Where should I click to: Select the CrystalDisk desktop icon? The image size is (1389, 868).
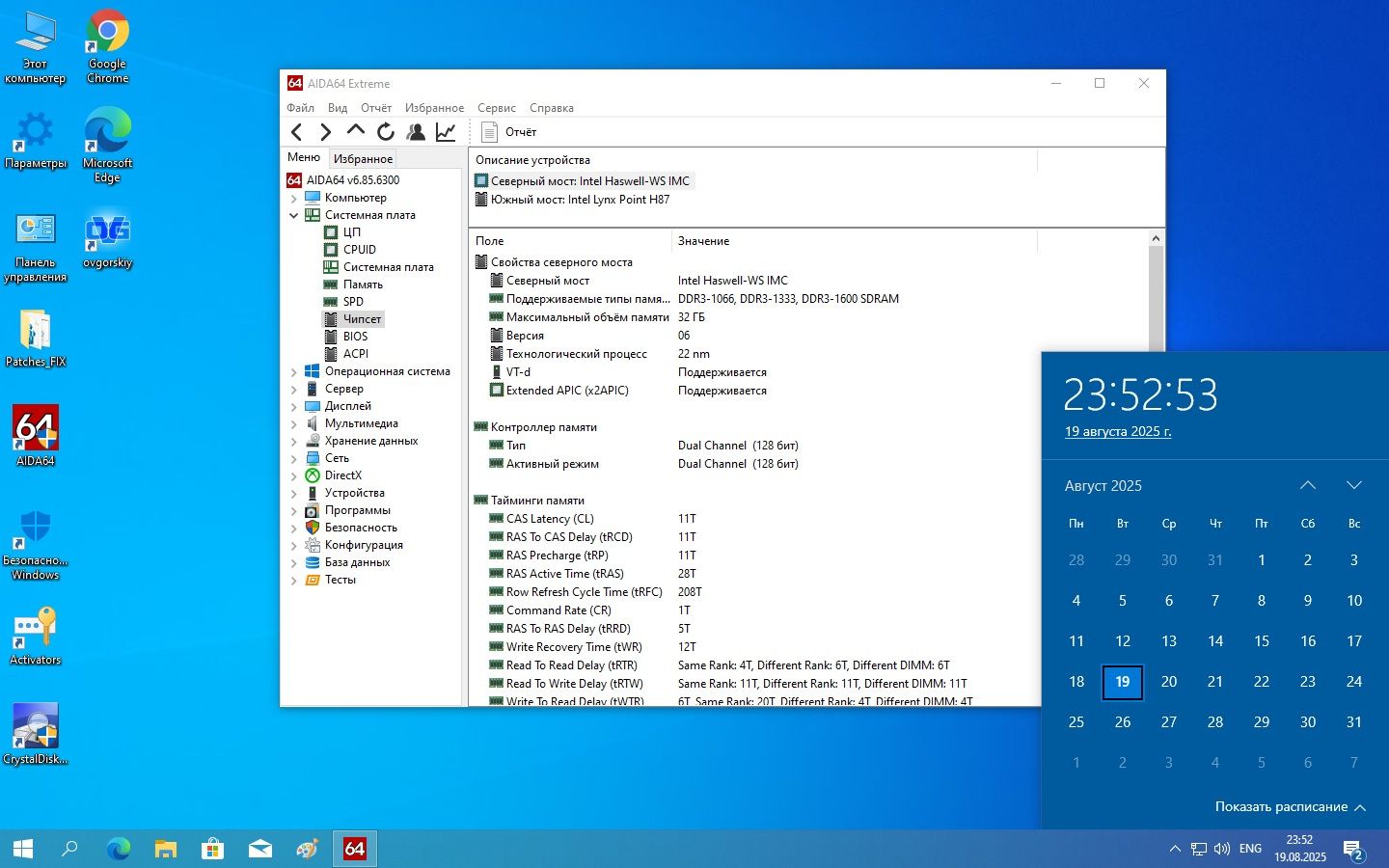[36, 734]
